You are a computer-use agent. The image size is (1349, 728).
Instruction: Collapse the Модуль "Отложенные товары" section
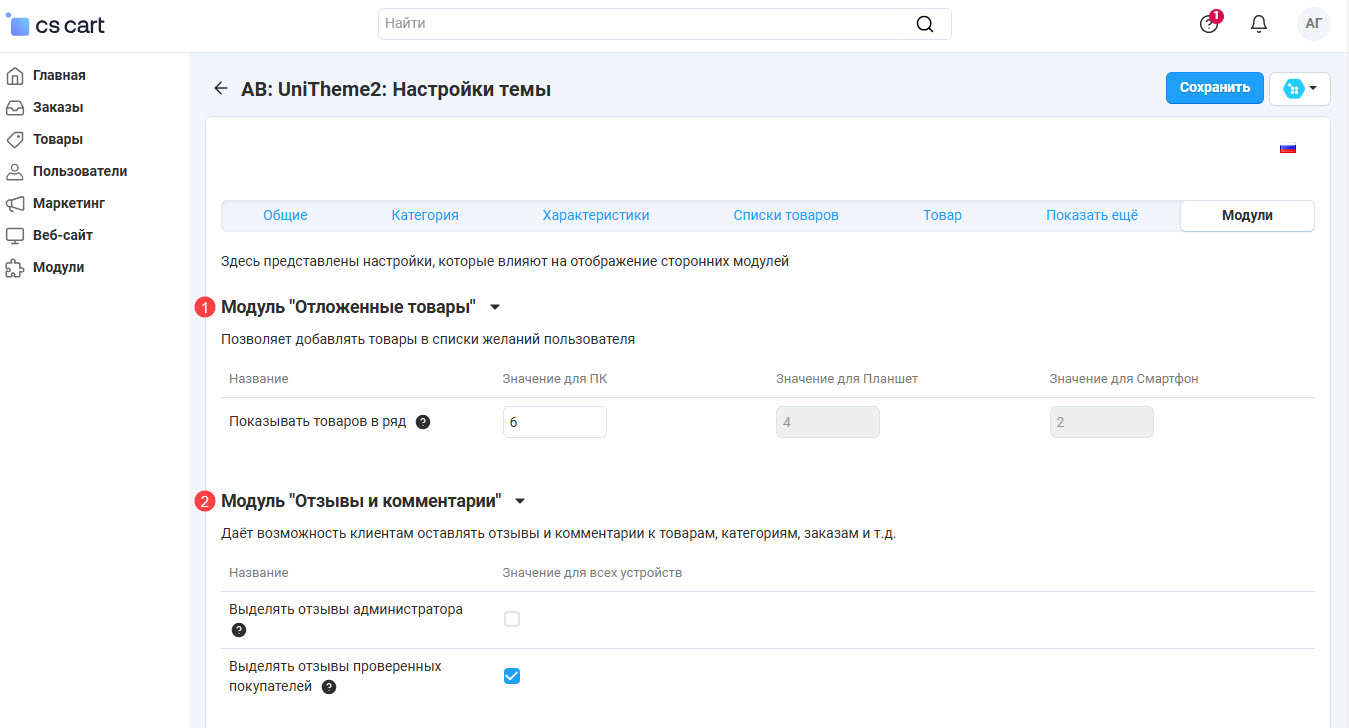pos(495,307)
